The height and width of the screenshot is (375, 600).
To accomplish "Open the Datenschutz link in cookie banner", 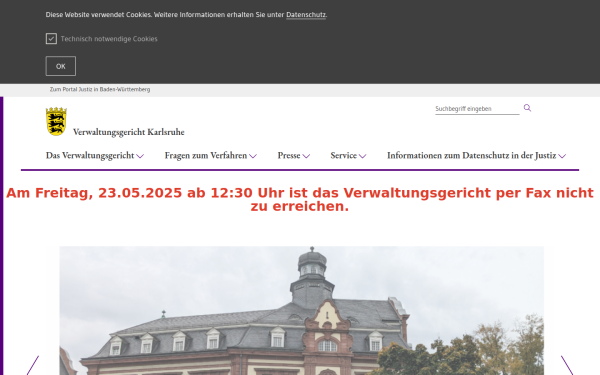I will click(306, 15).
